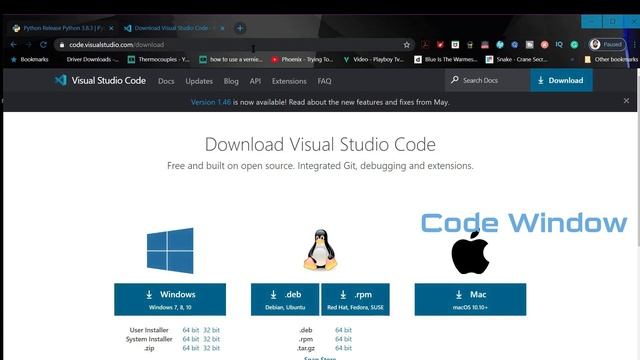Download Windows .zip 64 bit

[x=191, y=348]
